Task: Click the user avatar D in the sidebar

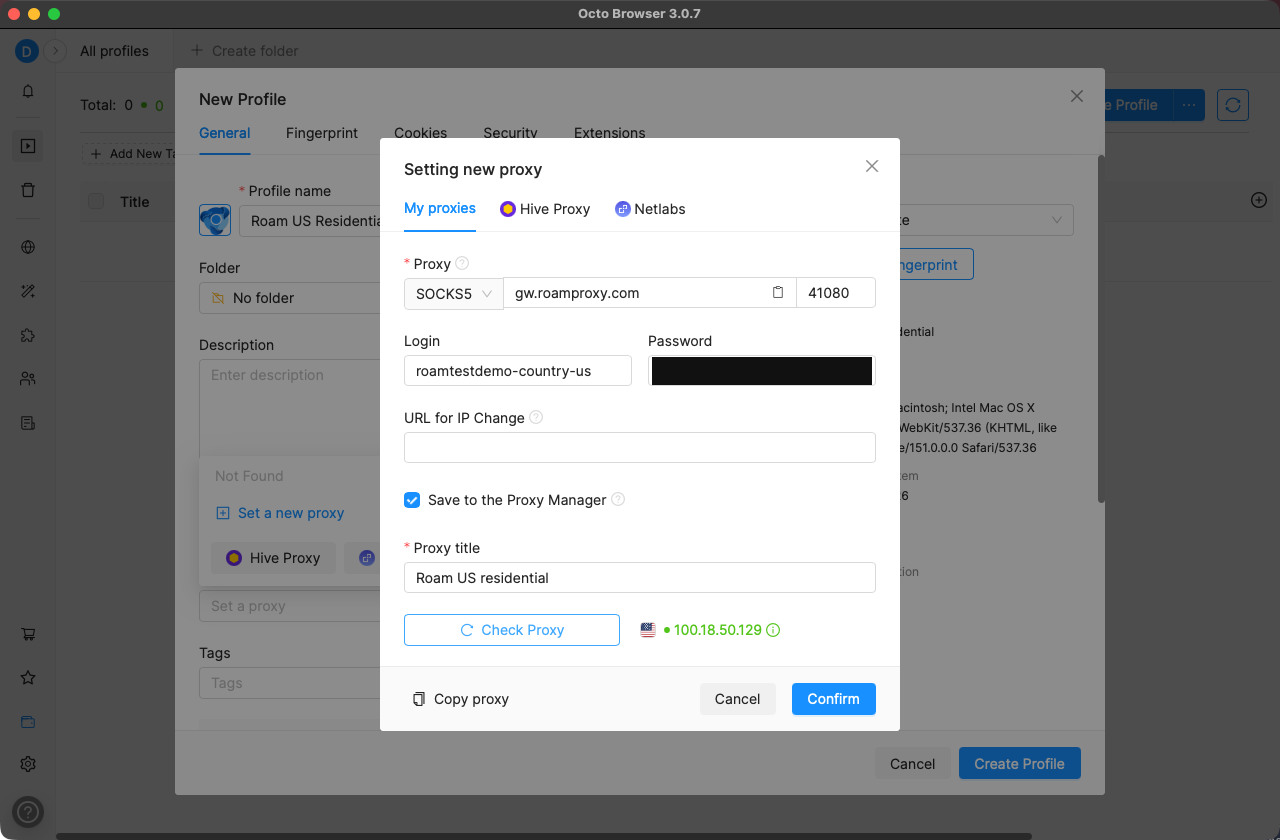Action: click(26, 51)
